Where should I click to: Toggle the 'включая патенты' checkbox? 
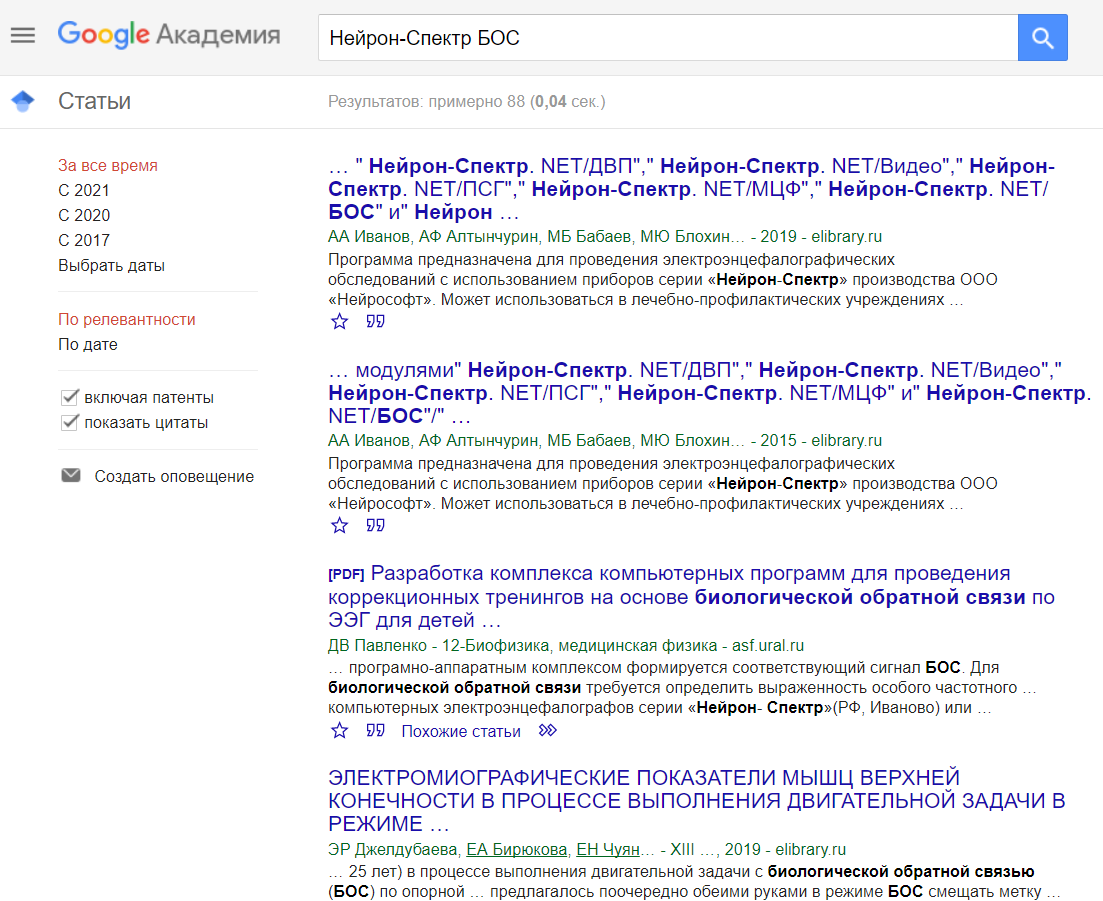[70, 397]
